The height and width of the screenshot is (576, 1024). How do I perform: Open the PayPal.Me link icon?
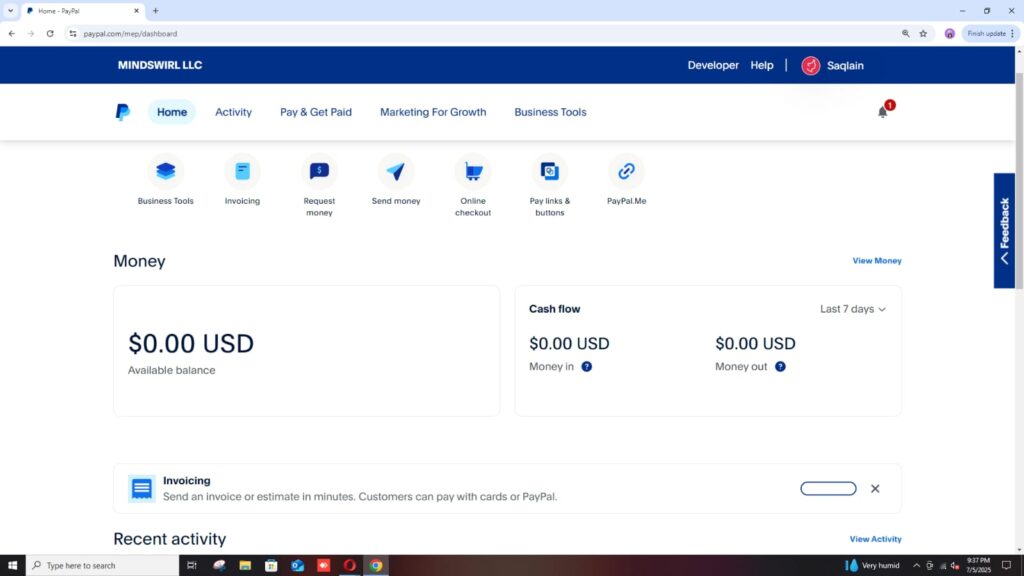[x=626, y=172]
